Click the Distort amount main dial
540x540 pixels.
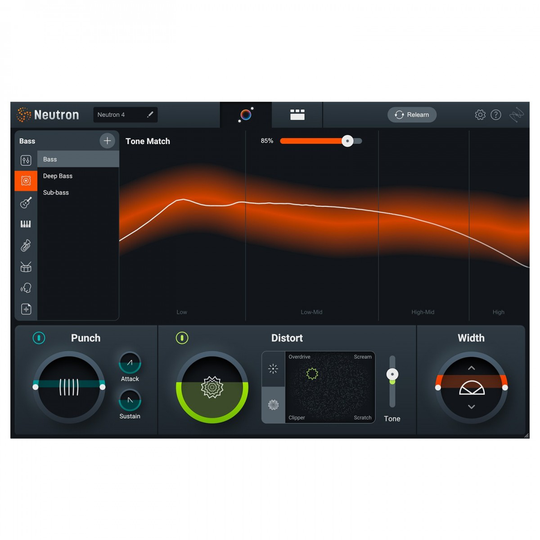click(x=212, y=387)
